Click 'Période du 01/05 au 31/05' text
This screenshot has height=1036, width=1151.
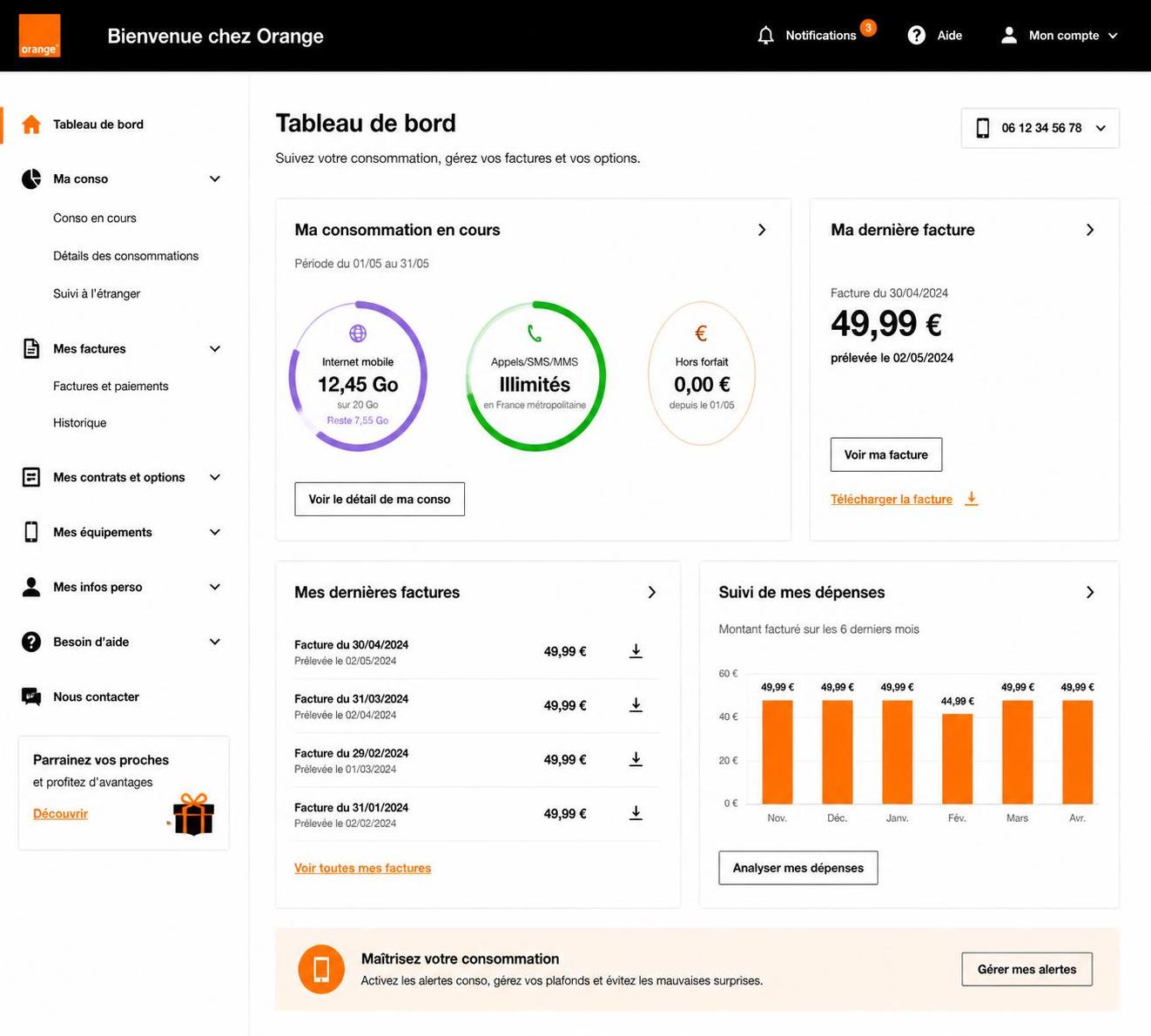point(361,264)
